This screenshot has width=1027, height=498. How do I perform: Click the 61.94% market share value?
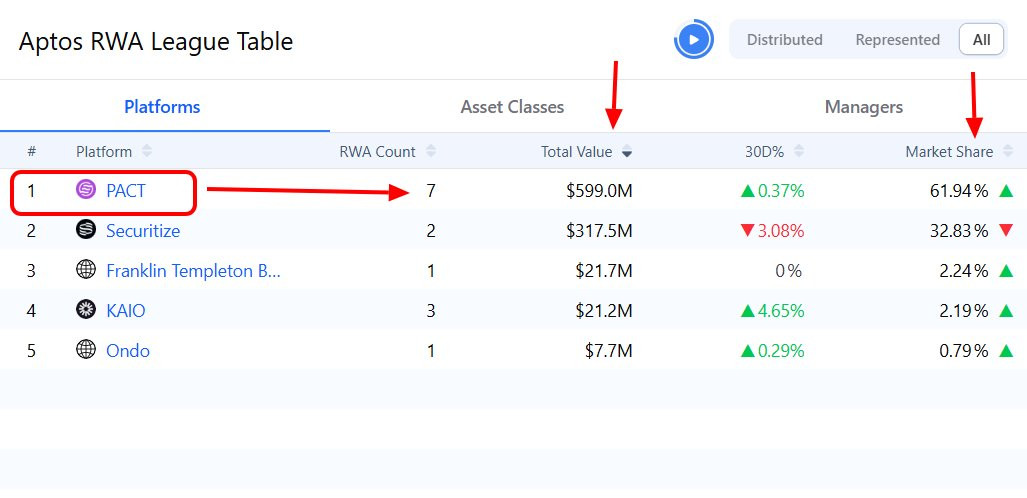point(959,191)
